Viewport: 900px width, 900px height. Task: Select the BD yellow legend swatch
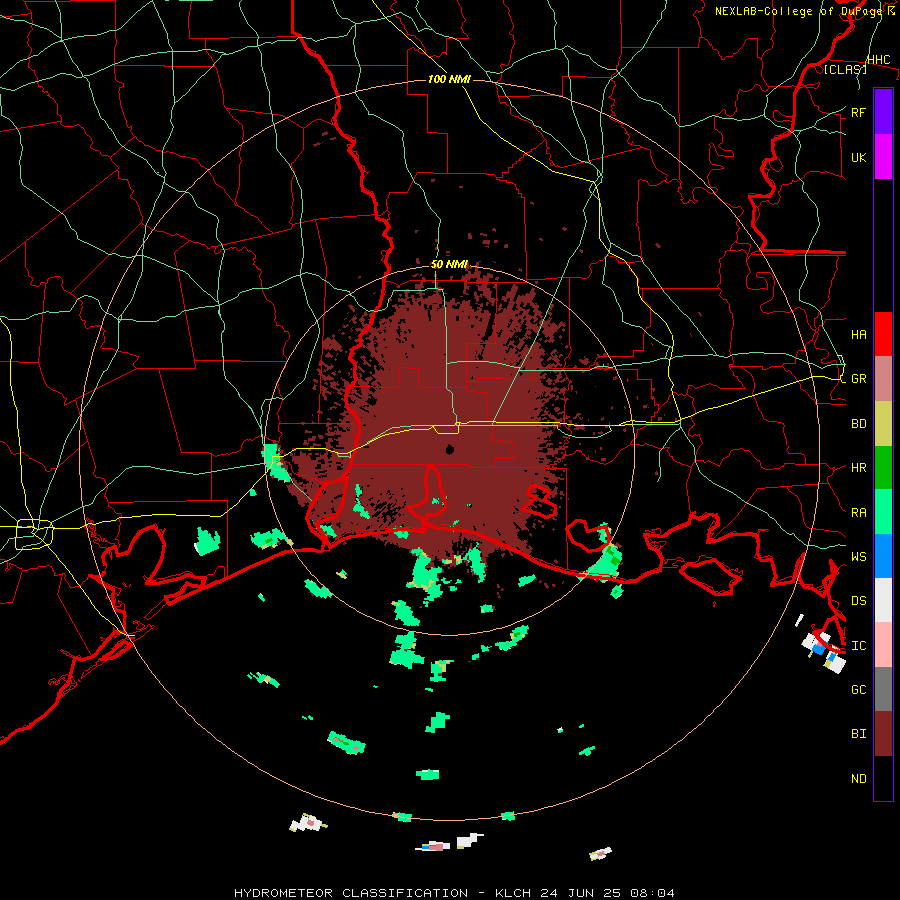(x=883, y=423)
